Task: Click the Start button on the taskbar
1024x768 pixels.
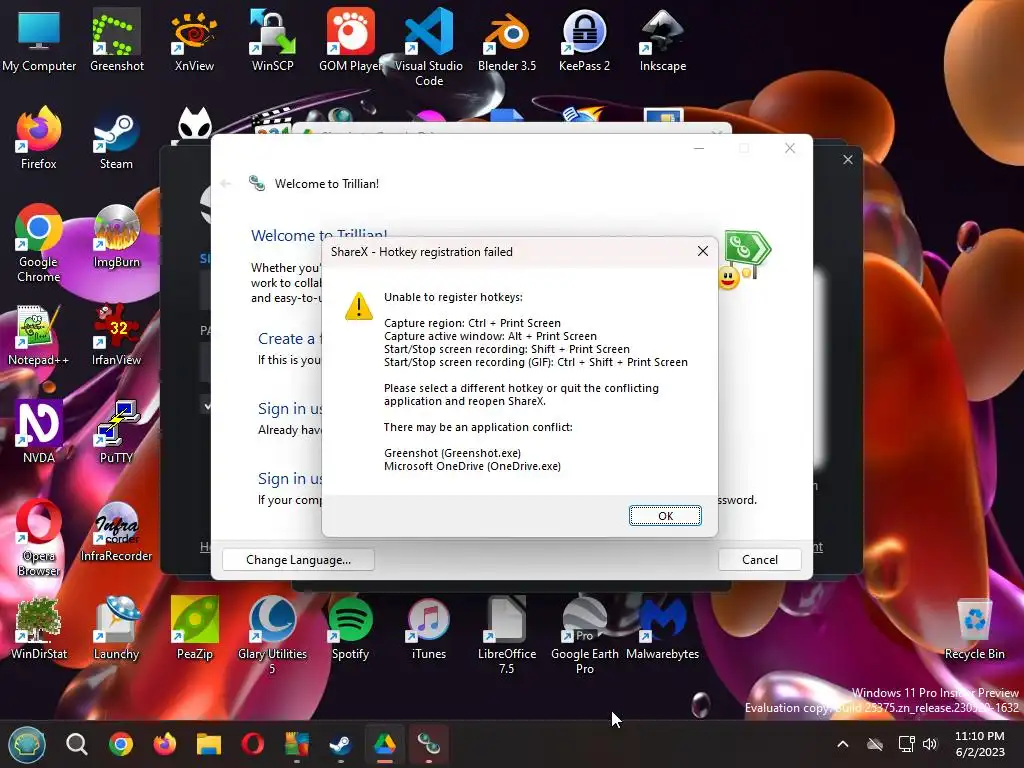Action: click(27, 744)
